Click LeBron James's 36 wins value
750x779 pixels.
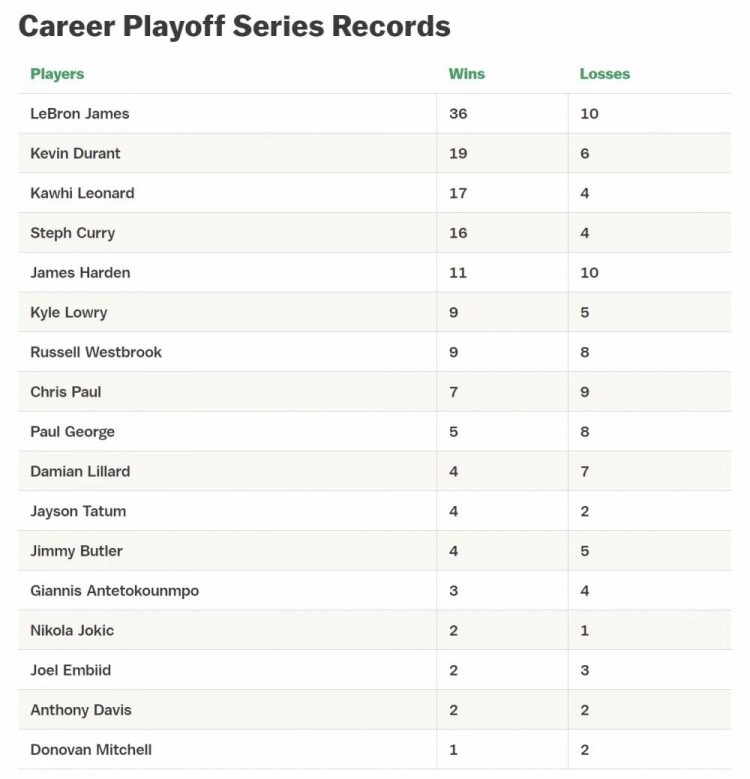(458, 114)
